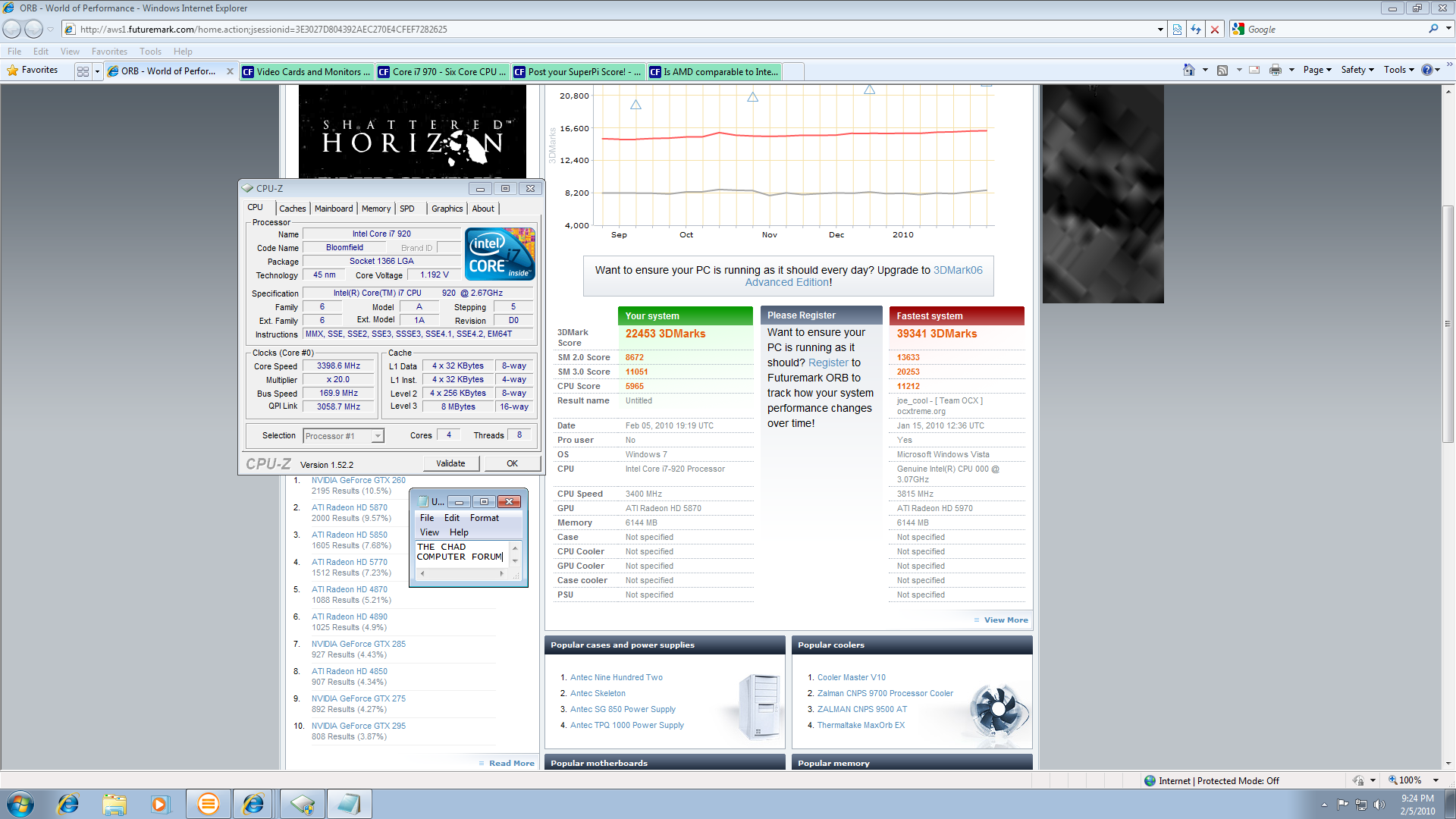
Task: Click the Read Mail envelope icon
Action: click(1254, 70)
